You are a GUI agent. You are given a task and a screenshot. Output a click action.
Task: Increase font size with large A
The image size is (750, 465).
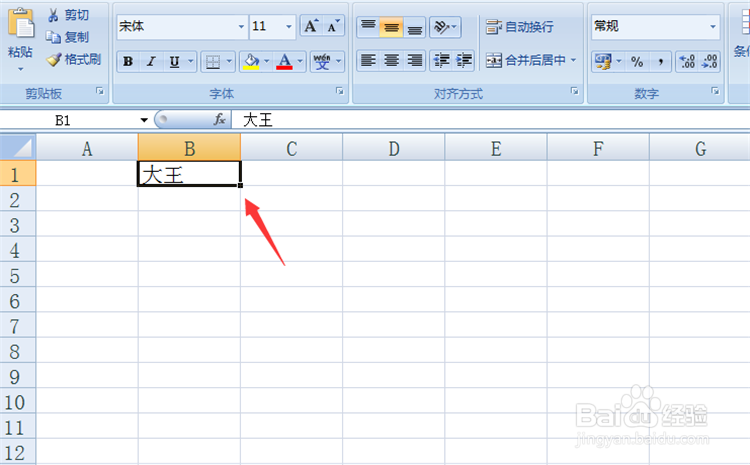pyautogui.click(x=311, y=26)
